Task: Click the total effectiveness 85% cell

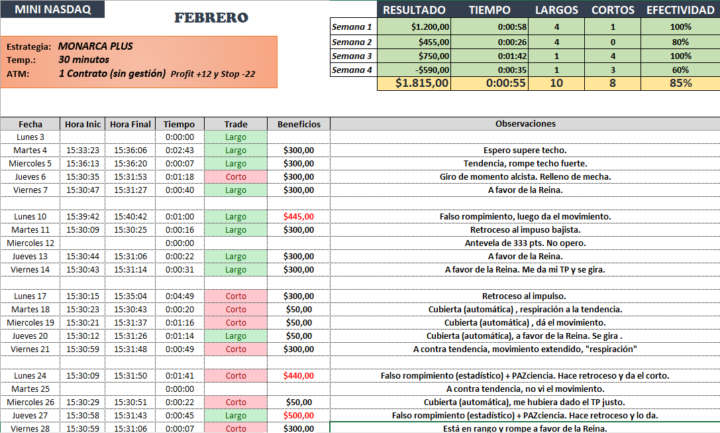Action: [x=680, y=83]
